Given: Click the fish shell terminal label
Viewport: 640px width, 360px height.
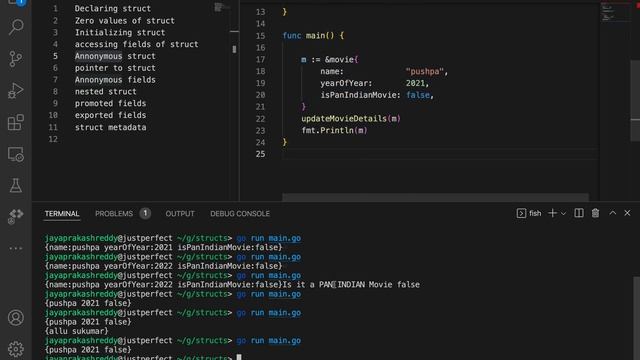Looking at the screenshot, I should coord(535,213).
